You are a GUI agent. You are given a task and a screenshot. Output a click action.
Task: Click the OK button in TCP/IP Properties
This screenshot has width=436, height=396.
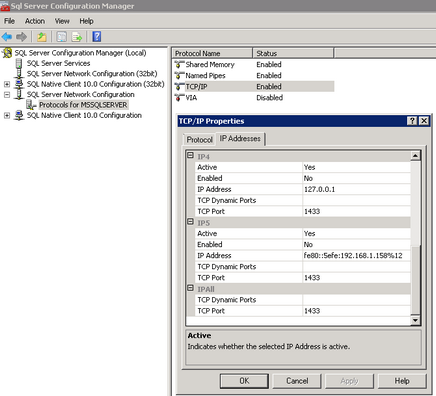(244, 381)
